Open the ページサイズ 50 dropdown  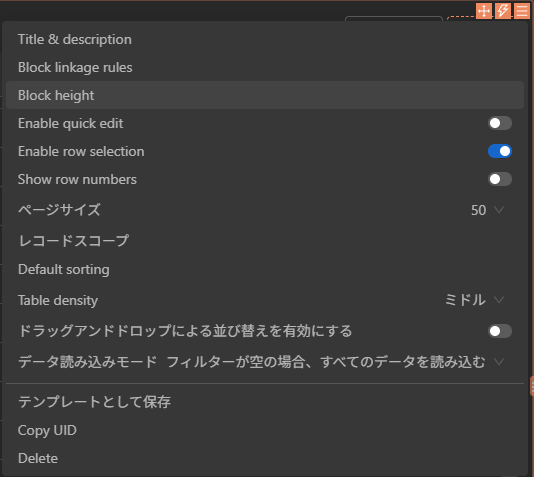click(487, 210)
